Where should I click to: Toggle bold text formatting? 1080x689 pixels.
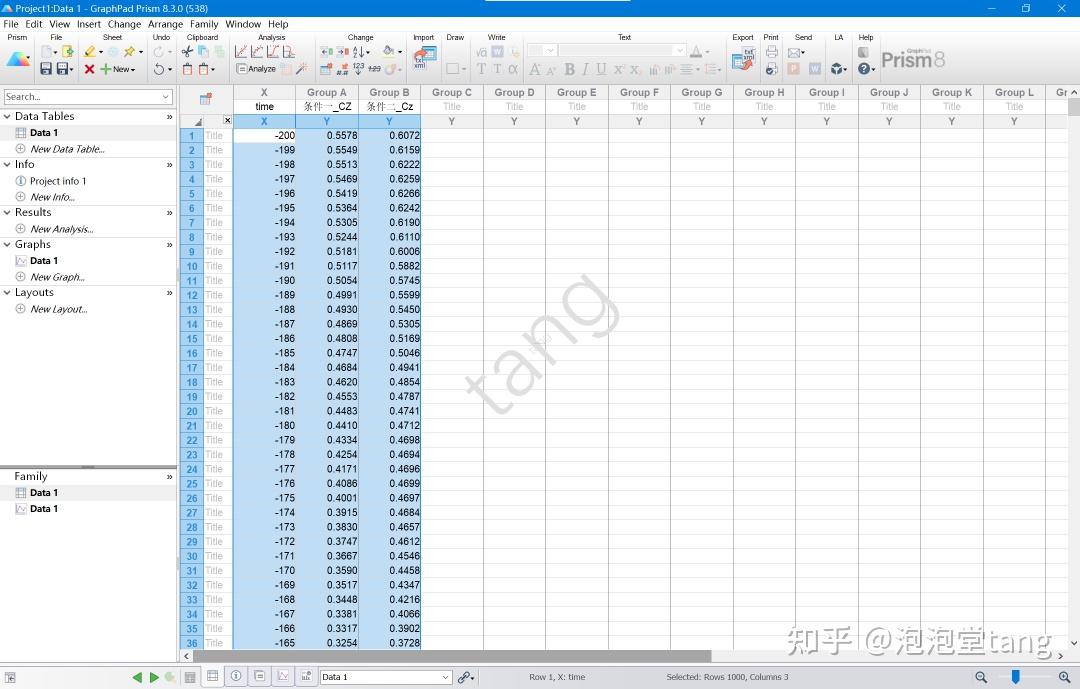coord(570,69)
